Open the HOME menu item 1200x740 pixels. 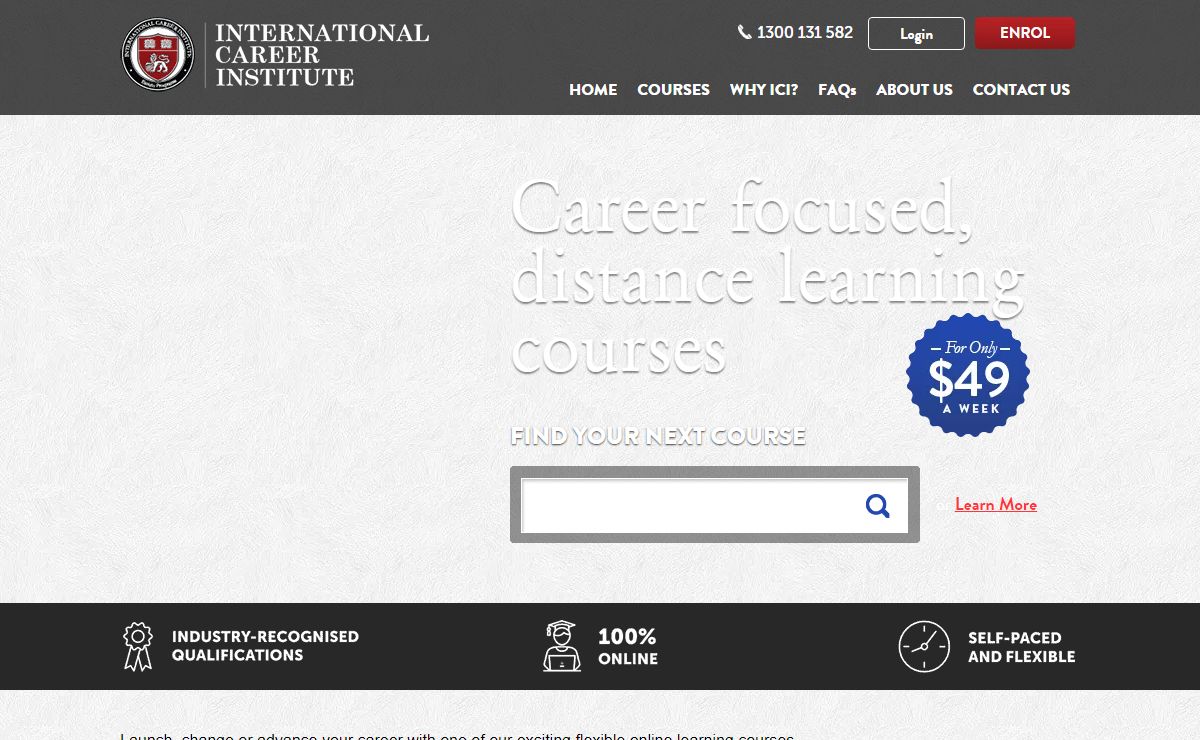click(x=593, y=89)
